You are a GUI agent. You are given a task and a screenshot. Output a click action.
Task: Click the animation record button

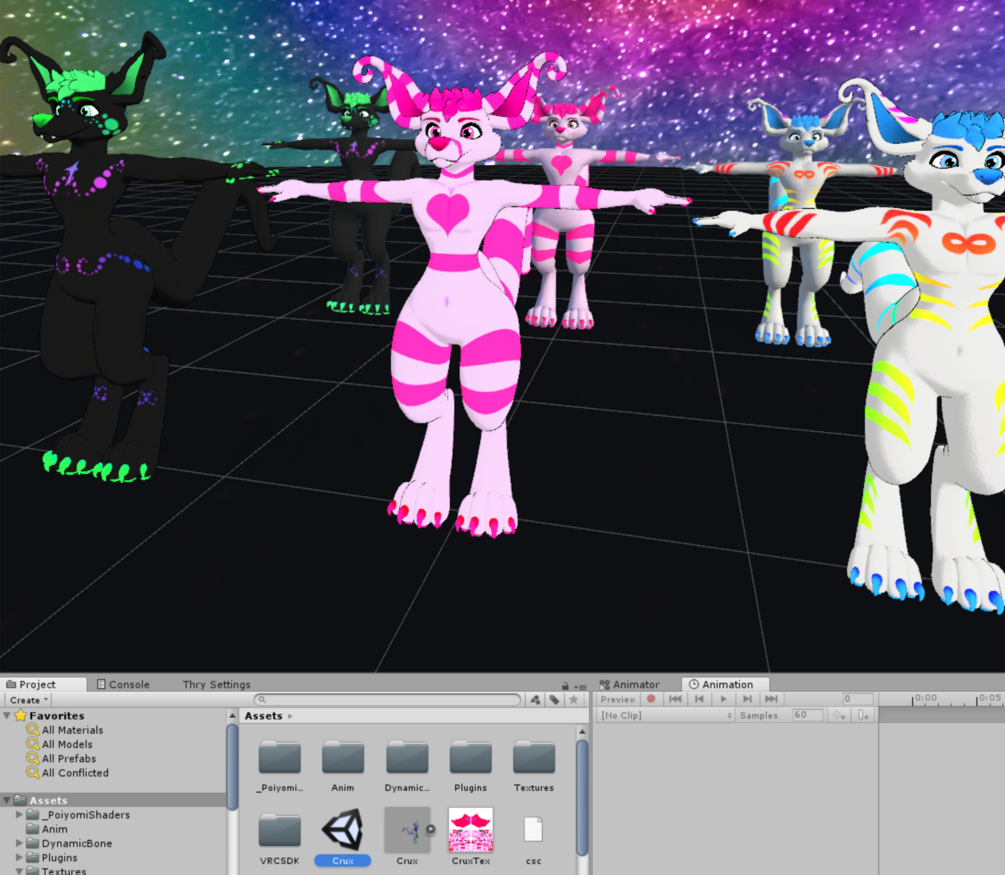tap(651, 699)
